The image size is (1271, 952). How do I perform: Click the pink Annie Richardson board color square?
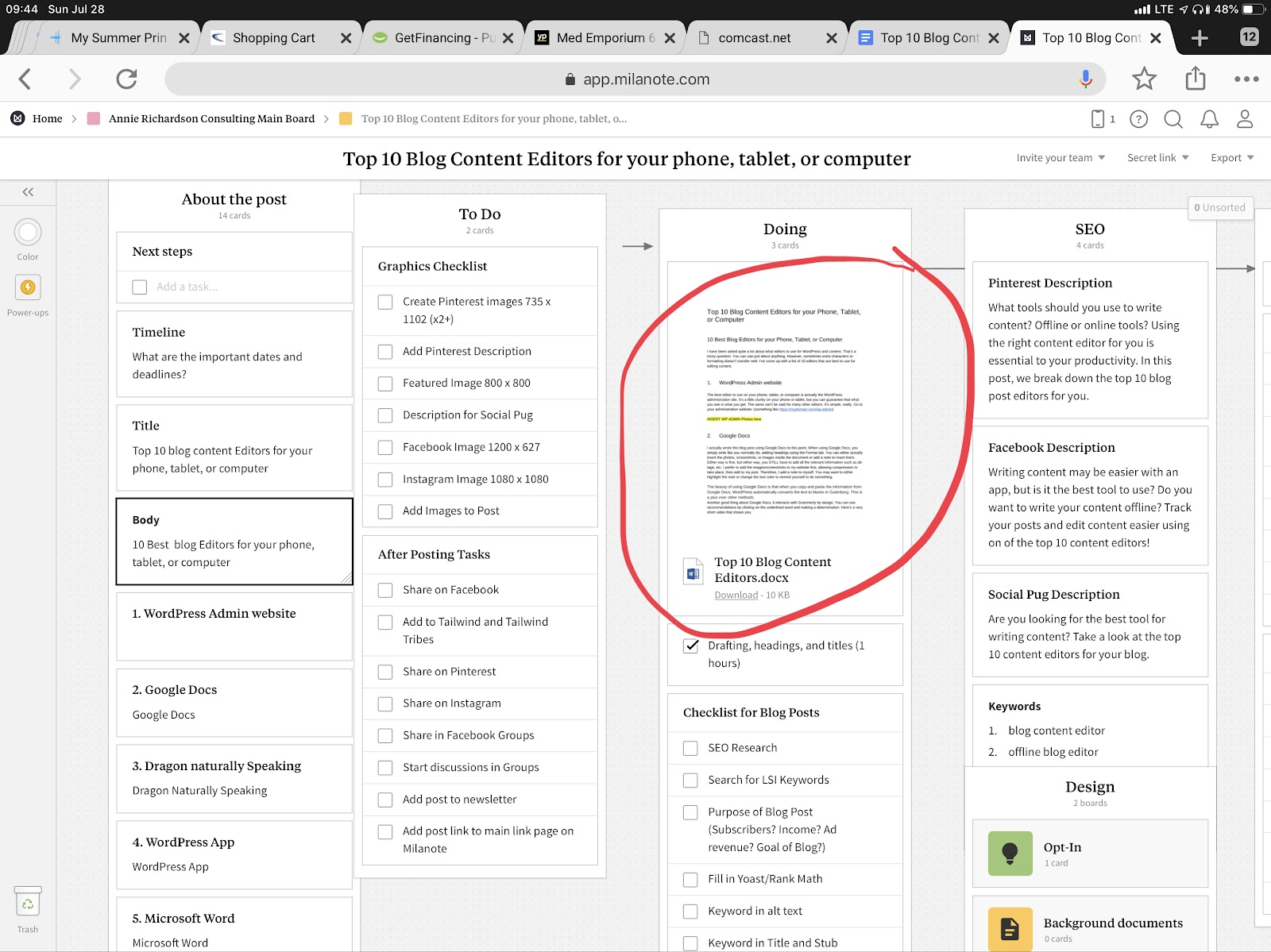click(93, 118)
